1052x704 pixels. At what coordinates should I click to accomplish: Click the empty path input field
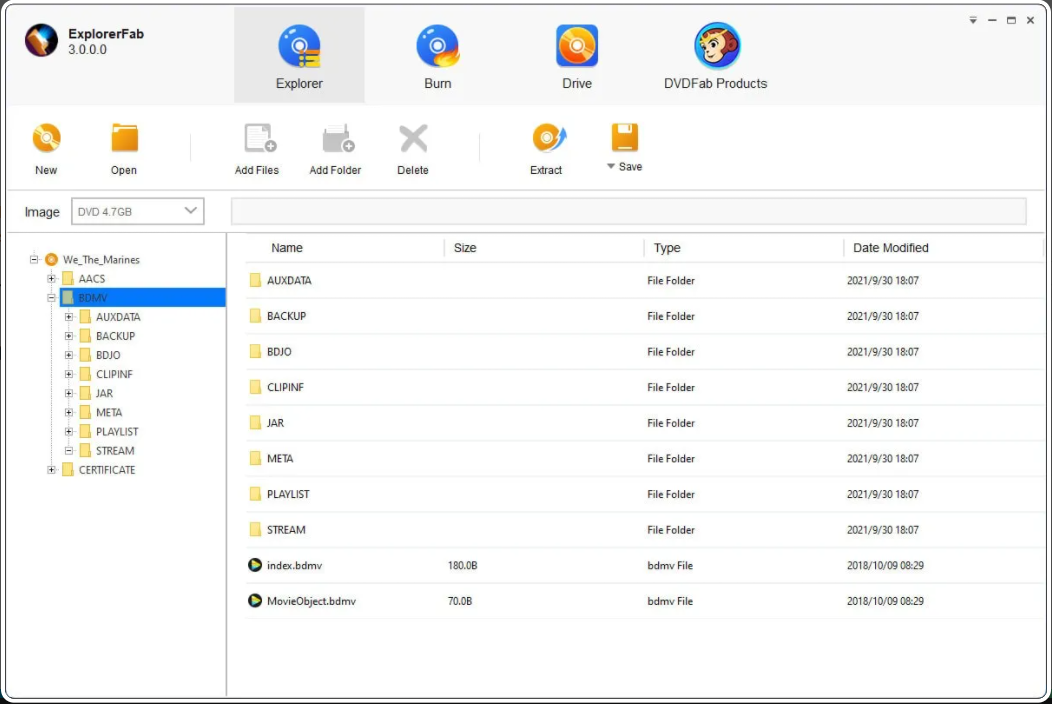tap(629, 211)
